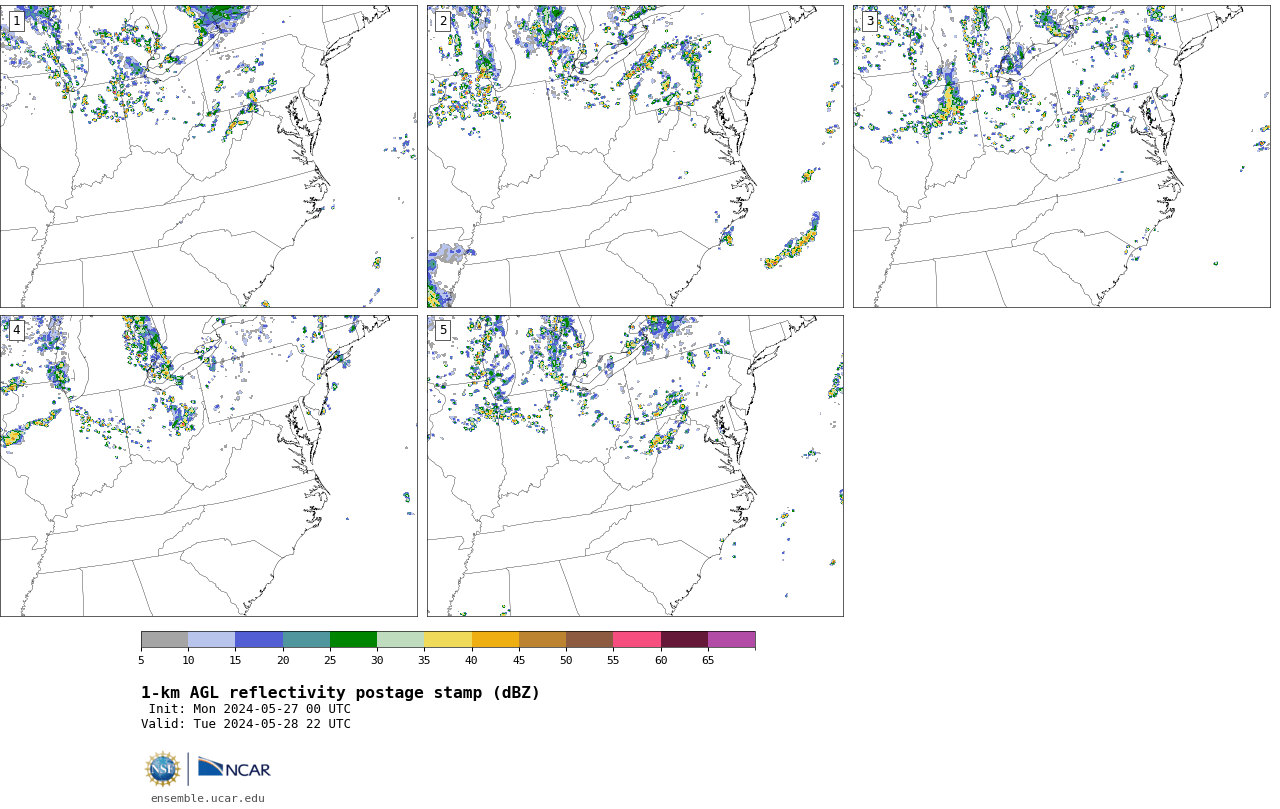Click the colorbar tick label '50'

(x=566, y=660)
